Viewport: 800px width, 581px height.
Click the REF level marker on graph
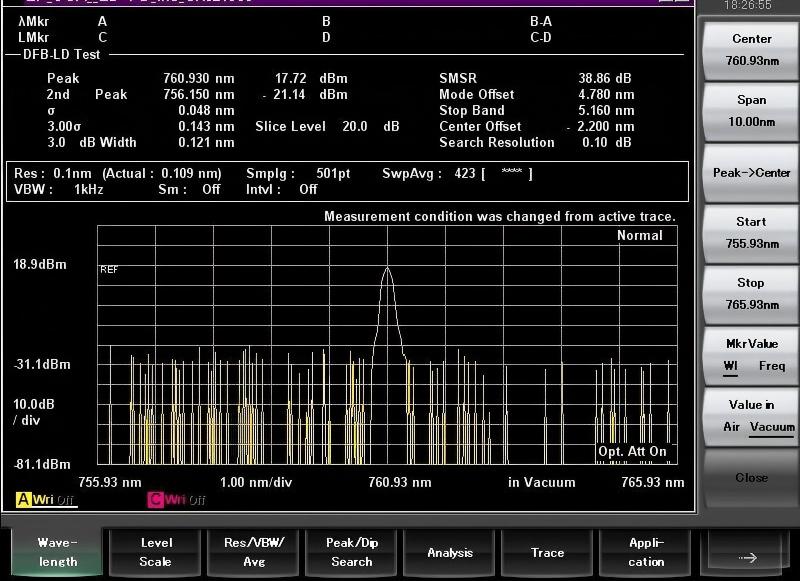click(x=109, y=270)
